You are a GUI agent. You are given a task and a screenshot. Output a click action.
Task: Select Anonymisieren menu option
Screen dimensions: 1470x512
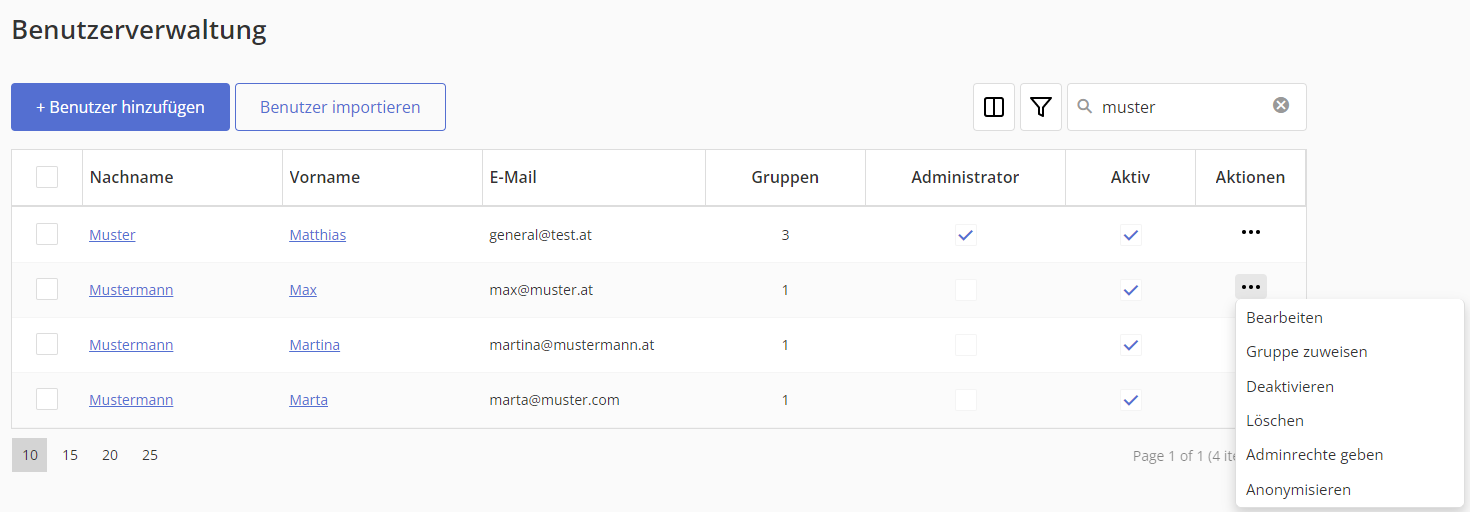click(x=1298, y=490)
